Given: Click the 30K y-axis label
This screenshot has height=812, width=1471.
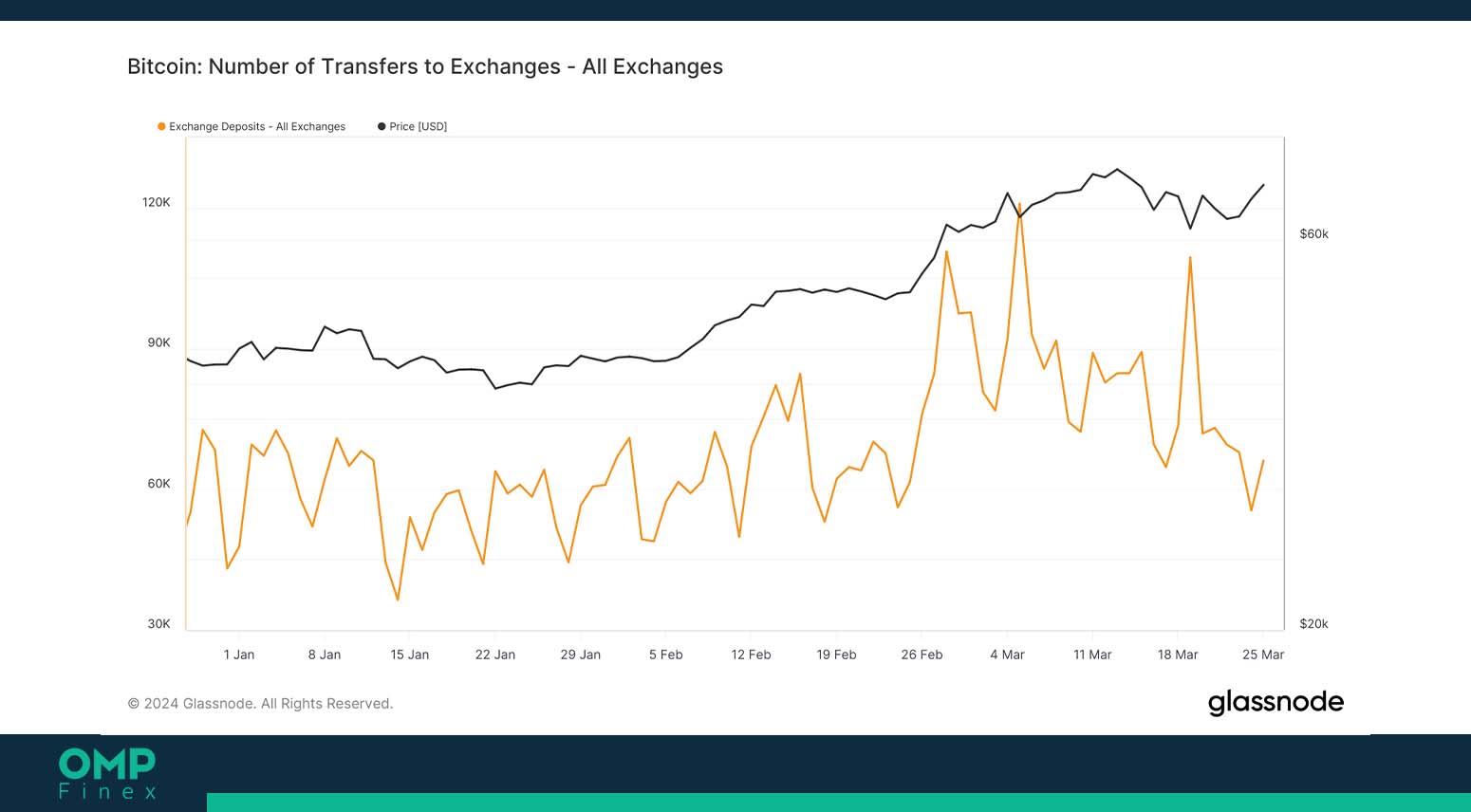Looking at the screenshot, I should click(x=159, y=624).
